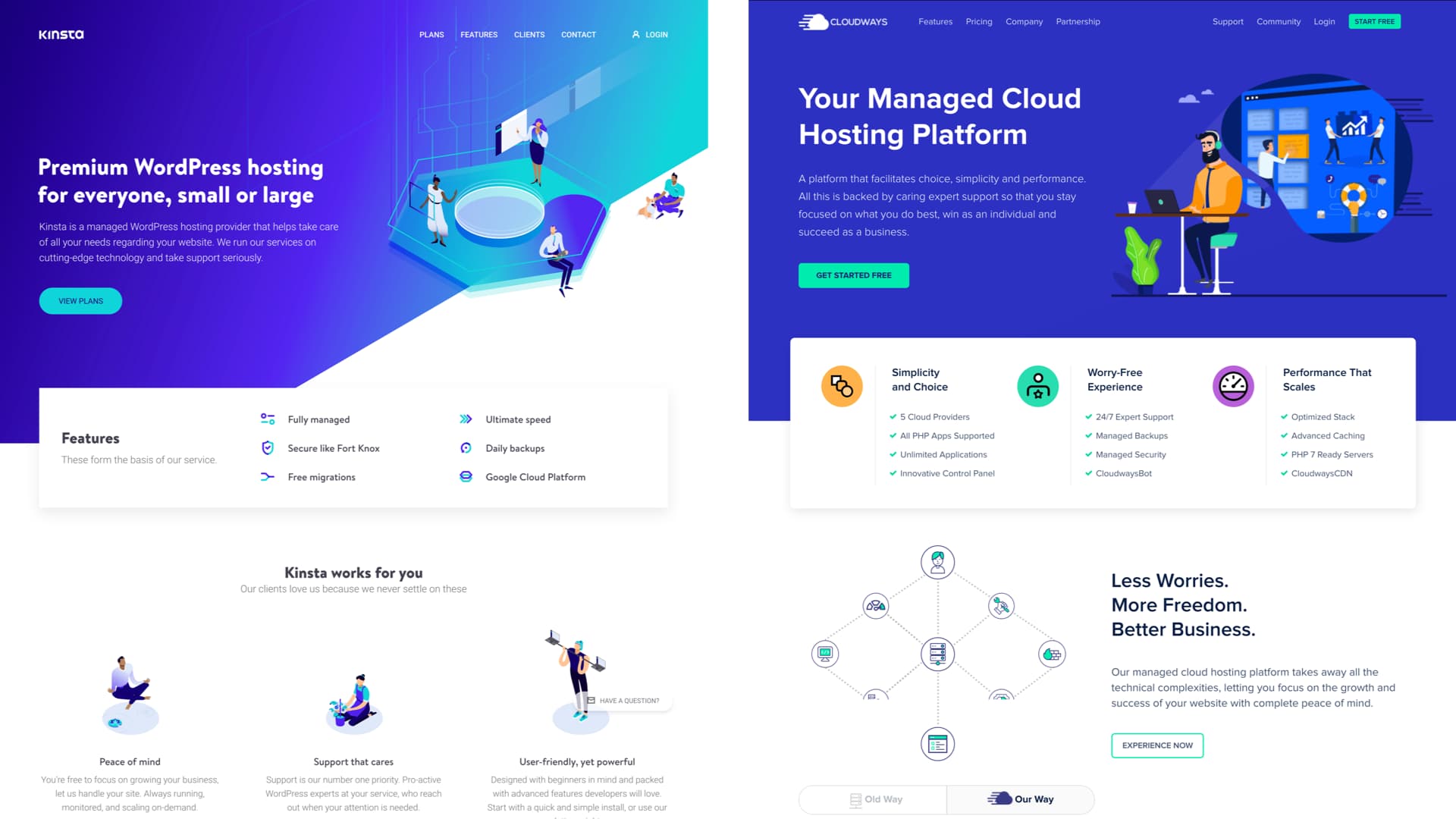Screen dimensions: 1456x819
Task: Click the Get Started Free button on Cloudways
Action: tap(854, 275)
